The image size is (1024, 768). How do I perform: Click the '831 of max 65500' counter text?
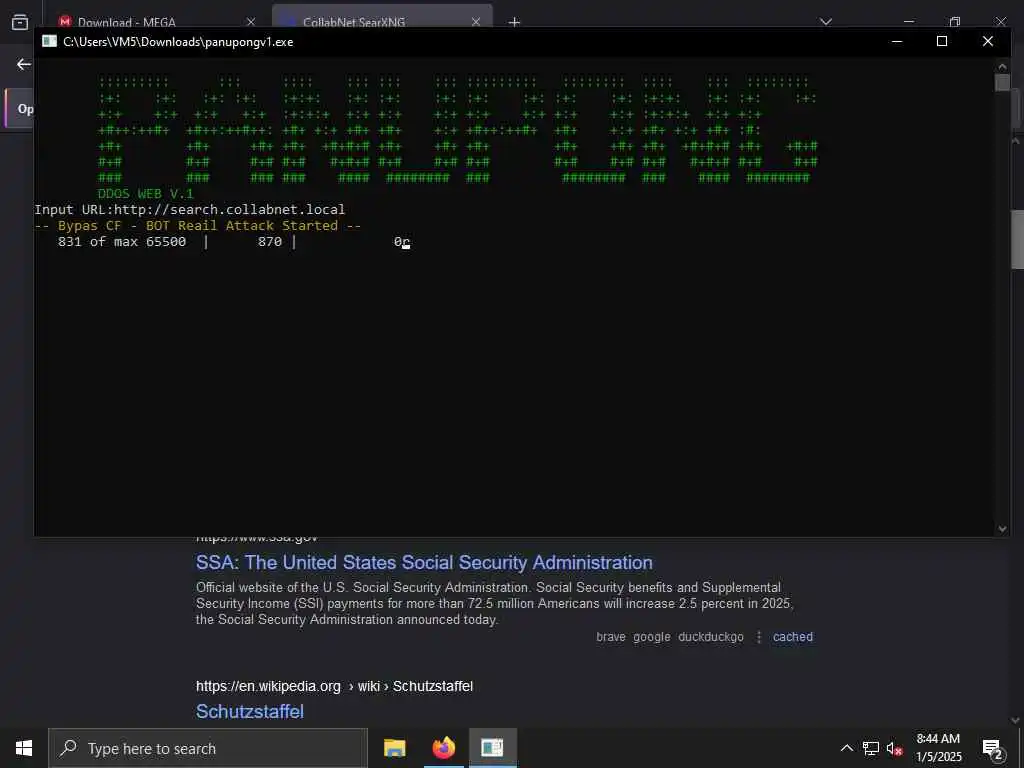[121, 242]
